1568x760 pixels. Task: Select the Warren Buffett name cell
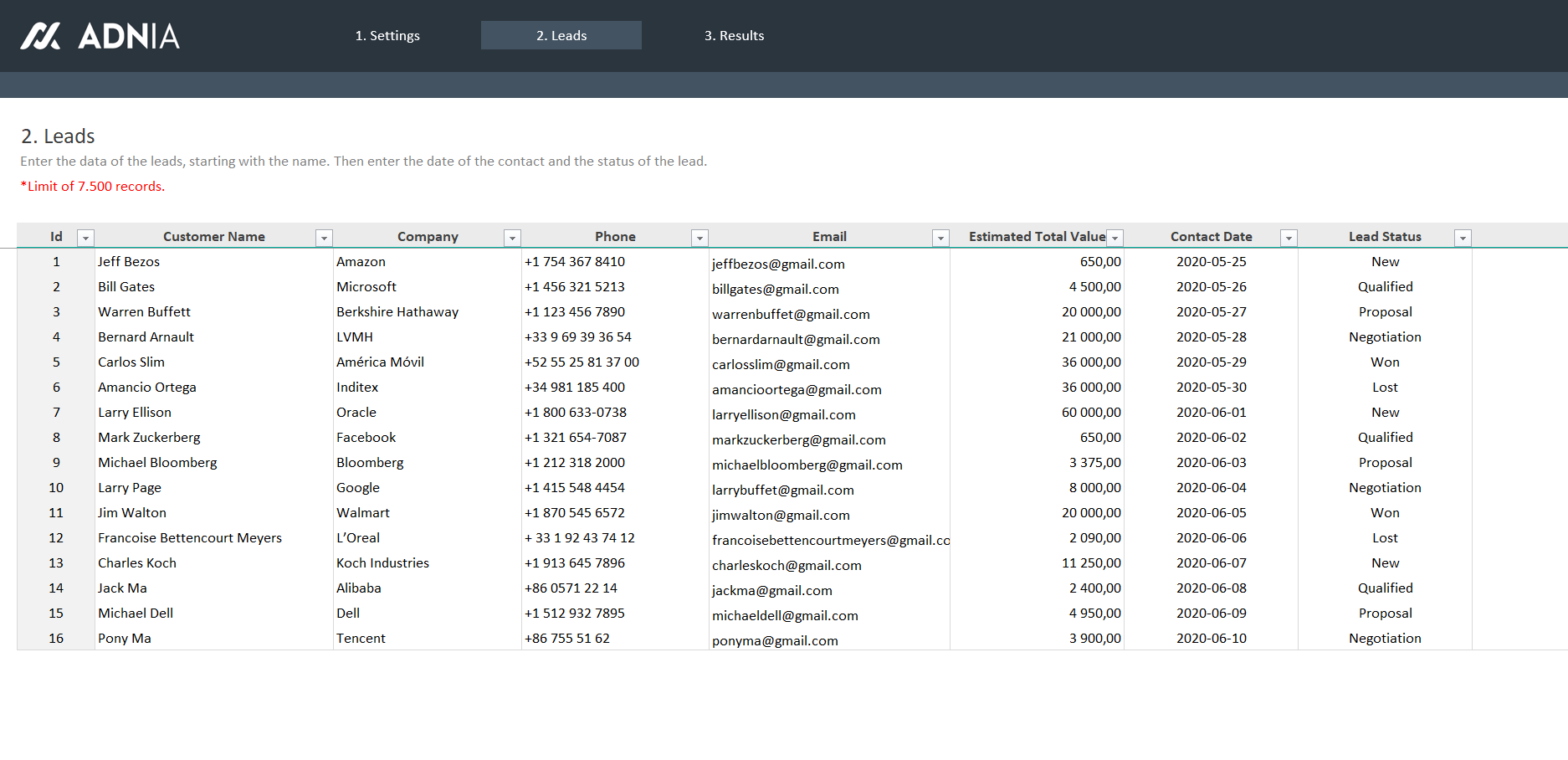point(144,312)
